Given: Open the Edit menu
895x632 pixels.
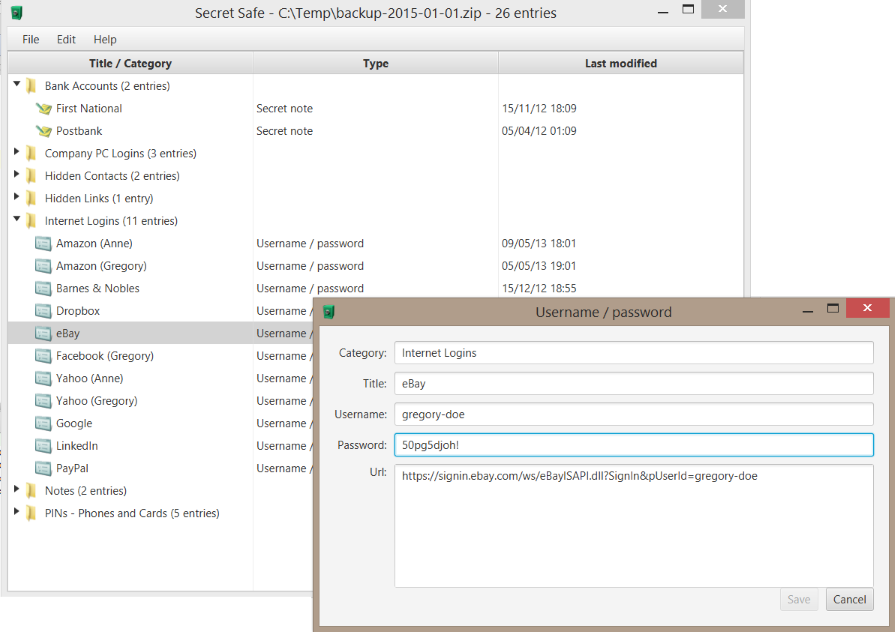Looking at the screenshot, I should pos(66,39).
